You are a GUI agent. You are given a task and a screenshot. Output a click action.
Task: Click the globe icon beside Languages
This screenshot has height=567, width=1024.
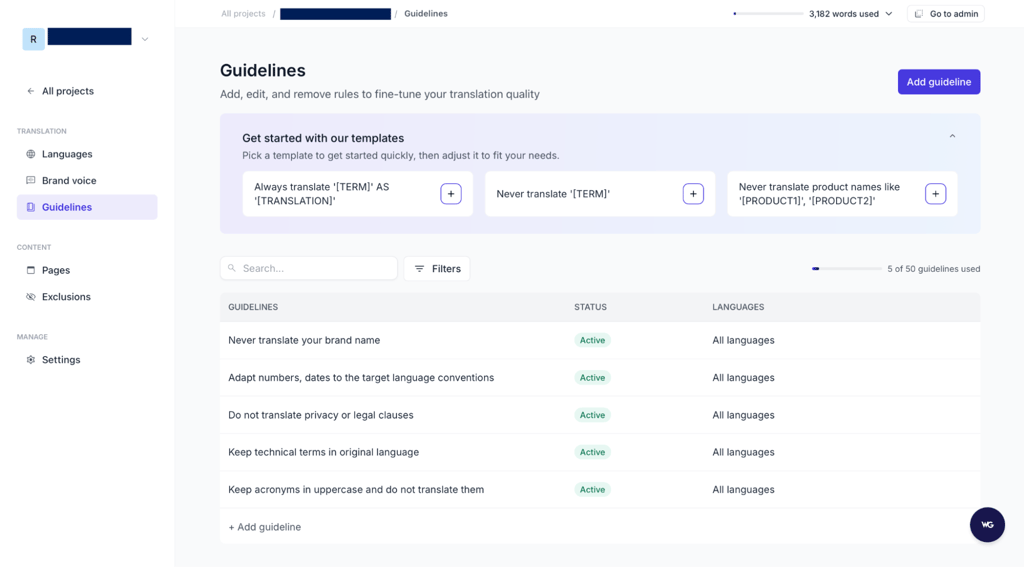click(31, 154)
